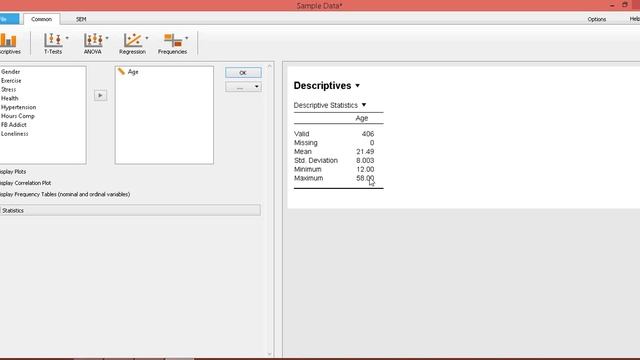This screenshot has width=640, height=360.
Task: Click the Descriptive Statistics table title
Action: [326, 105]
